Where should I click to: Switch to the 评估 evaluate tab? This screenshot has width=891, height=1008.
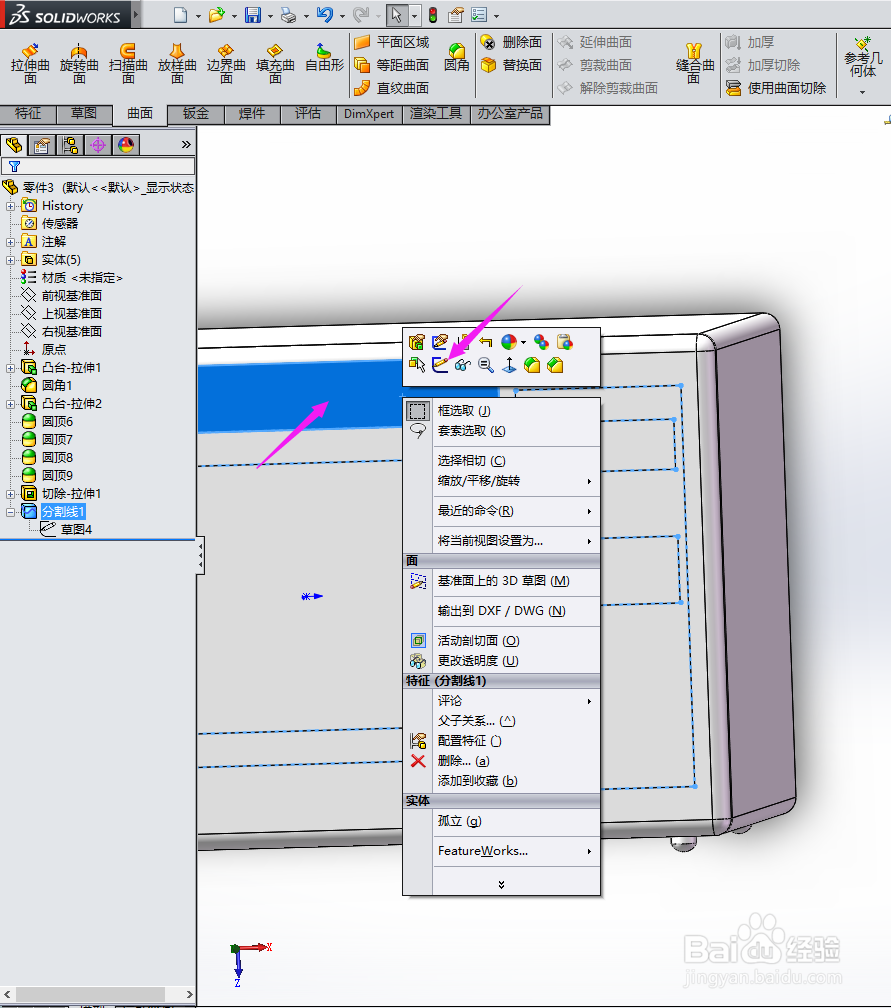[x=308, y=114]
